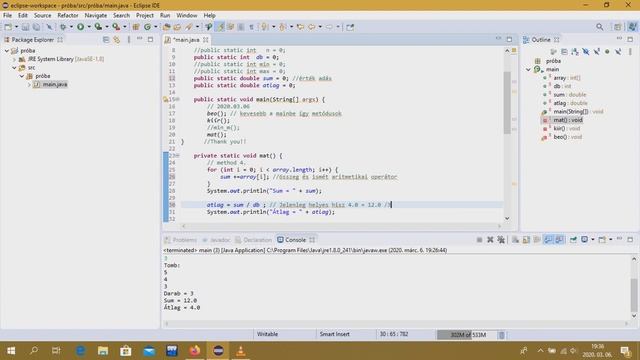Toggle Mark Occurrences in main toolbar
The image size is (640, 360).
point(220,27)
